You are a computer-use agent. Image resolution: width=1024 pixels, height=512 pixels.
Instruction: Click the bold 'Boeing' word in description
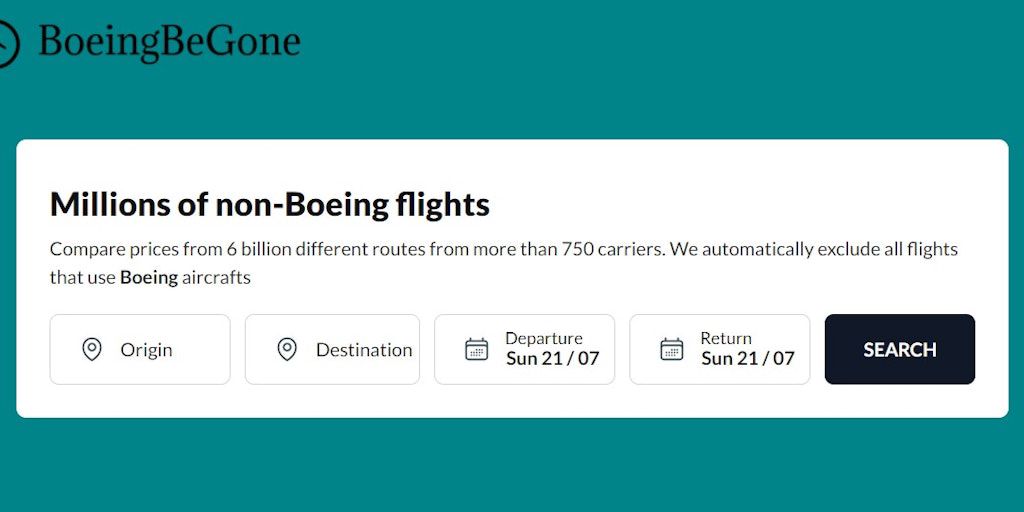pos(149,278)
